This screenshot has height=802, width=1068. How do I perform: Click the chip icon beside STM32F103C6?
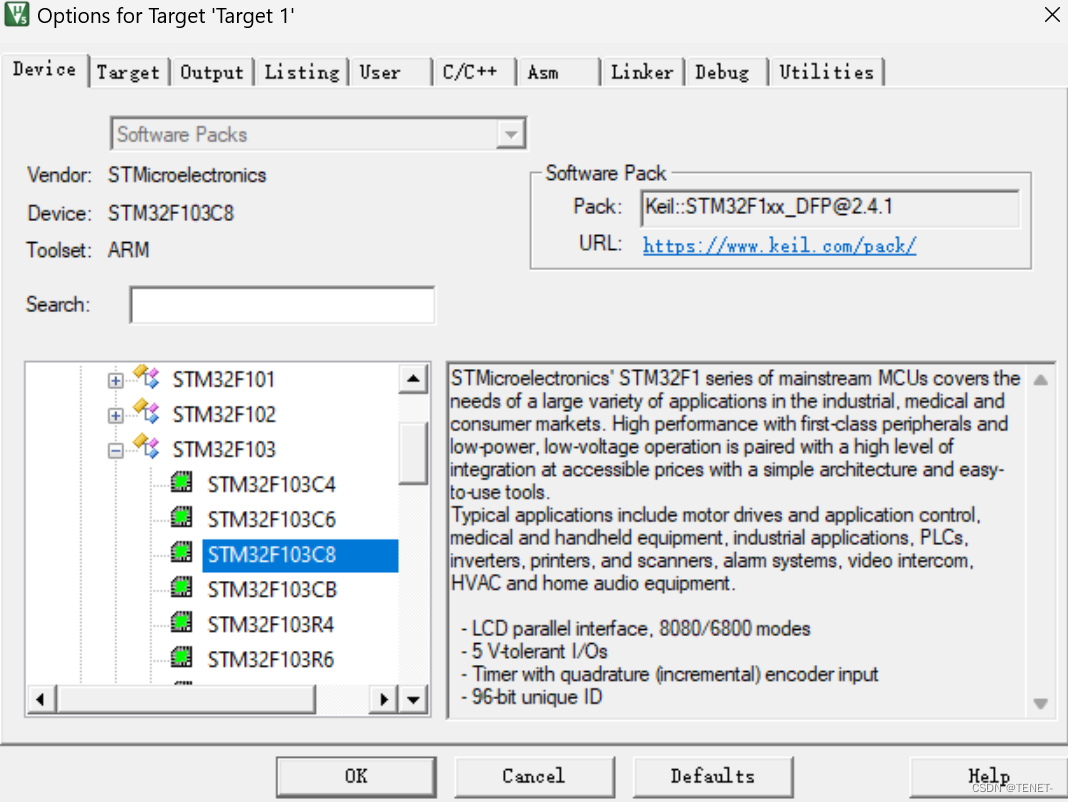coord(181,517)
